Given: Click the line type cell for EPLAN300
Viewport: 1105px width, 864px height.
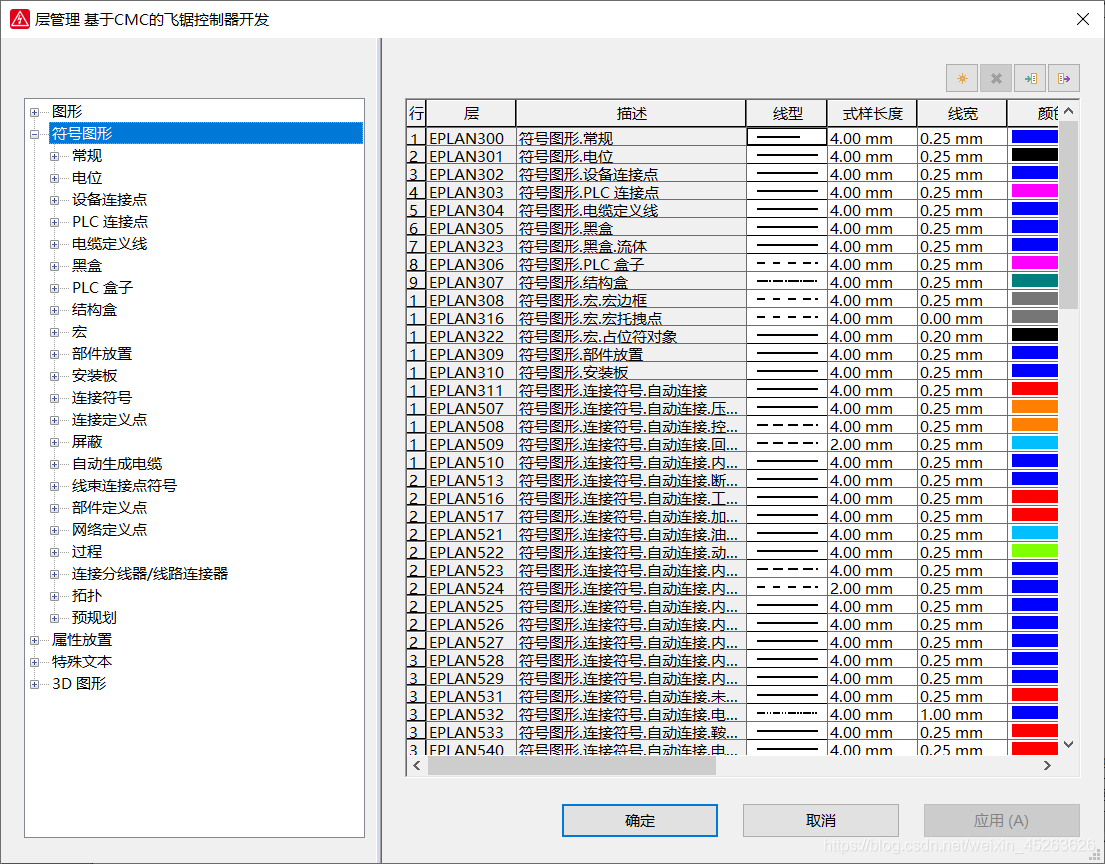Looking at the screenshot, I should click(x=787, y=138).
